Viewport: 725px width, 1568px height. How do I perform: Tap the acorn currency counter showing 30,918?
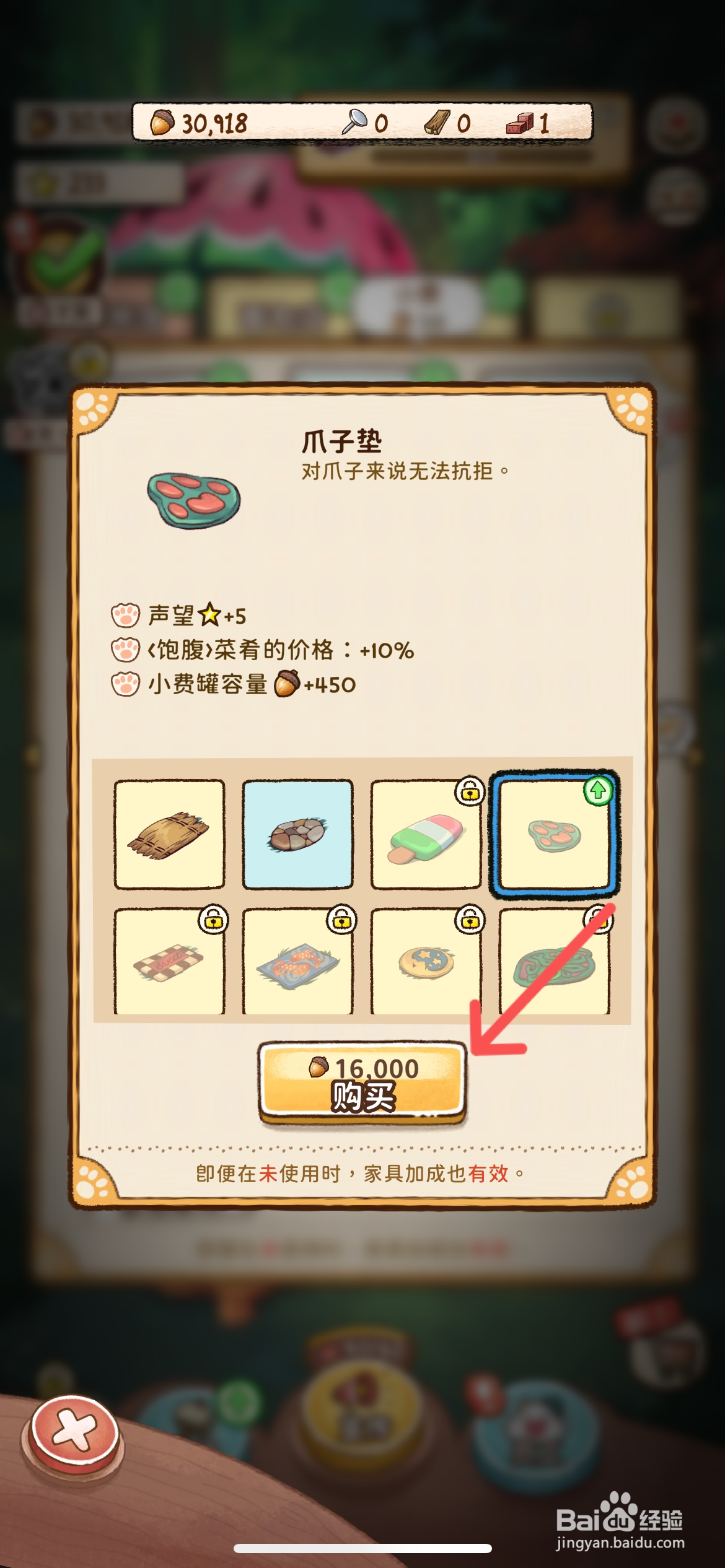pos(198,123)
